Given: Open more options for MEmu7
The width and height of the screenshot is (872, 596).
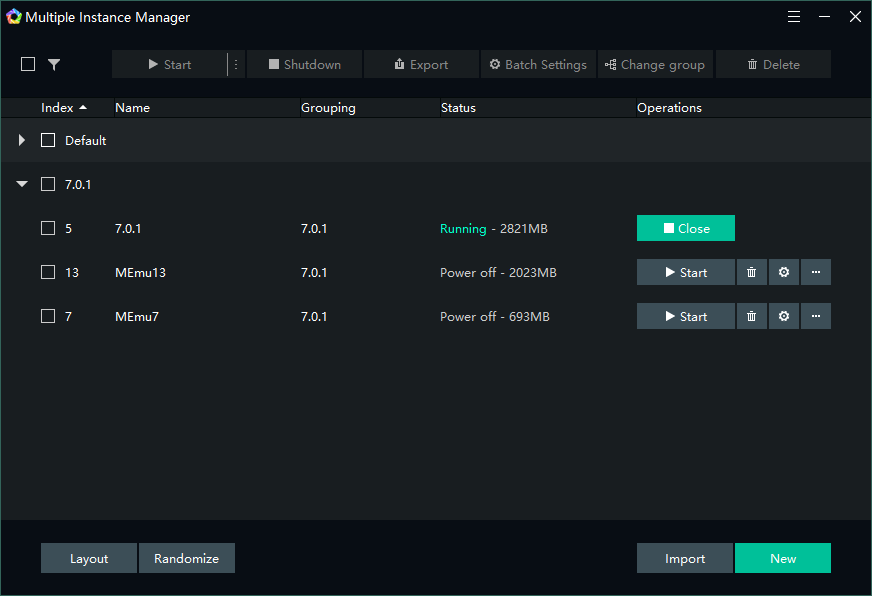Looking at the screenshot, I should (816, 316).
